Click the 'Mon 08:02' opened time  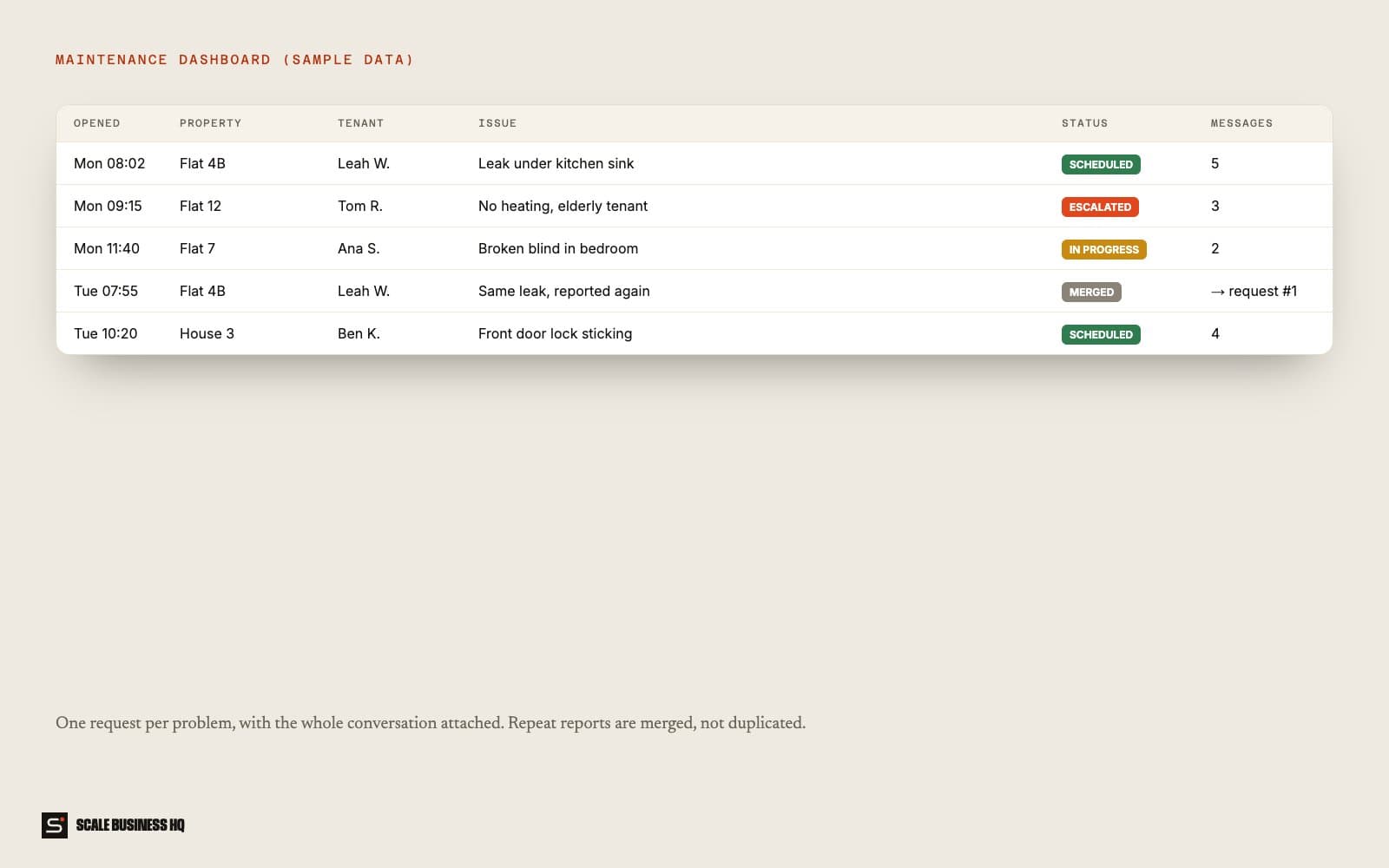point(109,163)
